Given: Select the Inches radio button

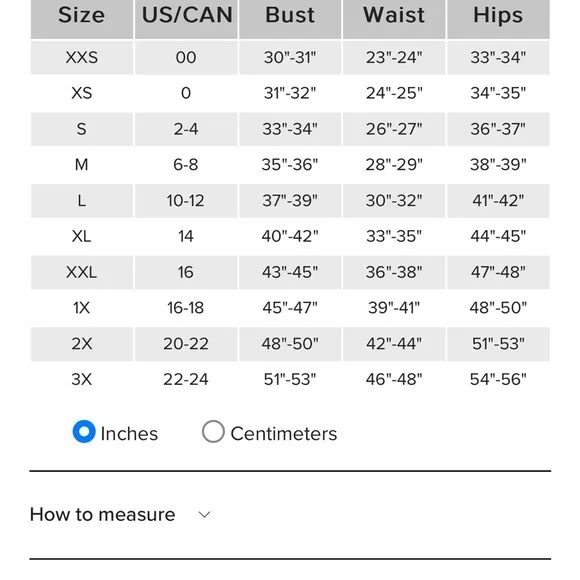Looking at the screenshot, I should [x=84, y=431].
